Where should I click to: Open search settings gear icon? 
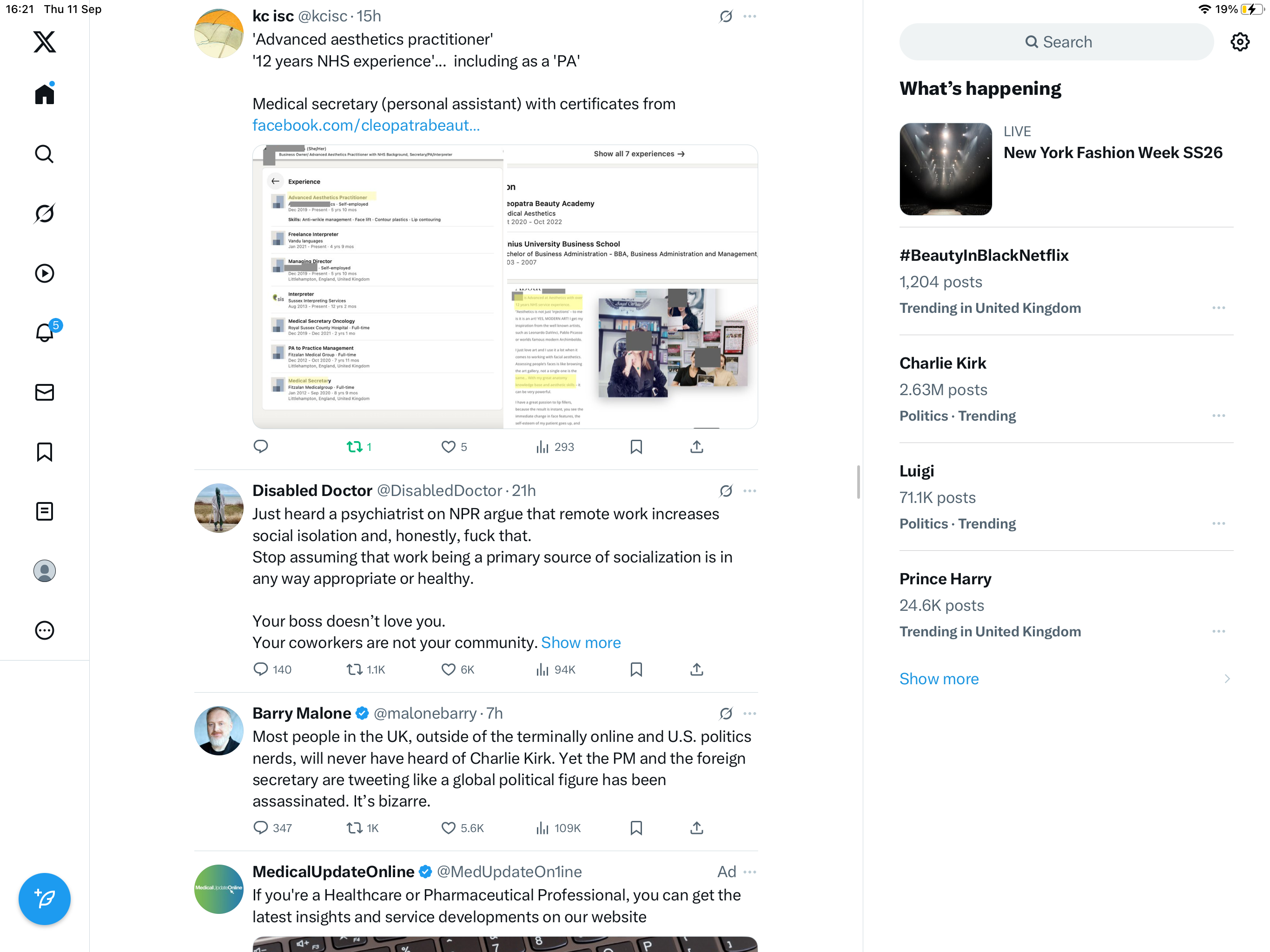pyautogui.click(x=1240, y=42)
